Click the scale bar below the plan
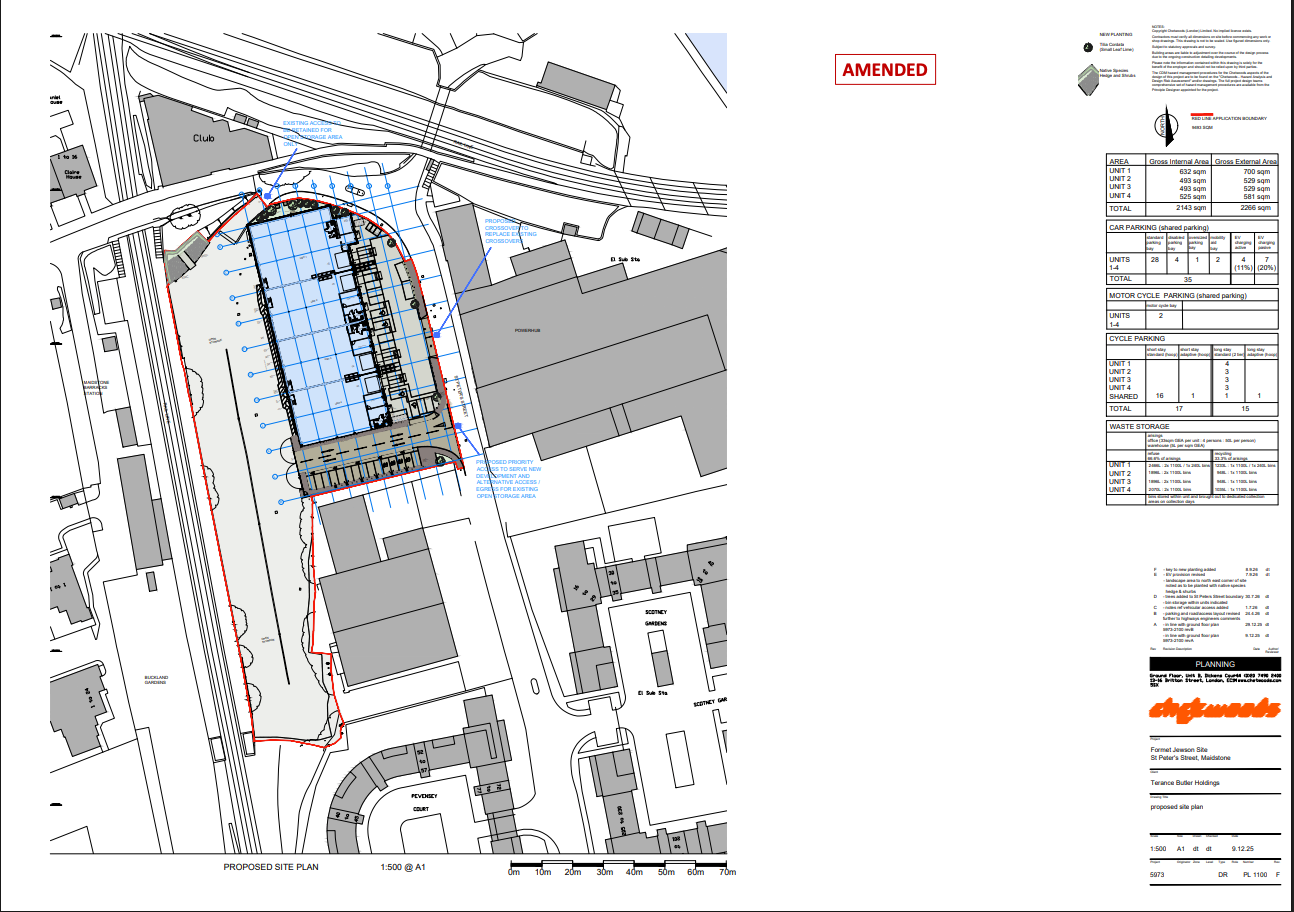This screenshot has width=1294, height=912. (x=621, y=865)
